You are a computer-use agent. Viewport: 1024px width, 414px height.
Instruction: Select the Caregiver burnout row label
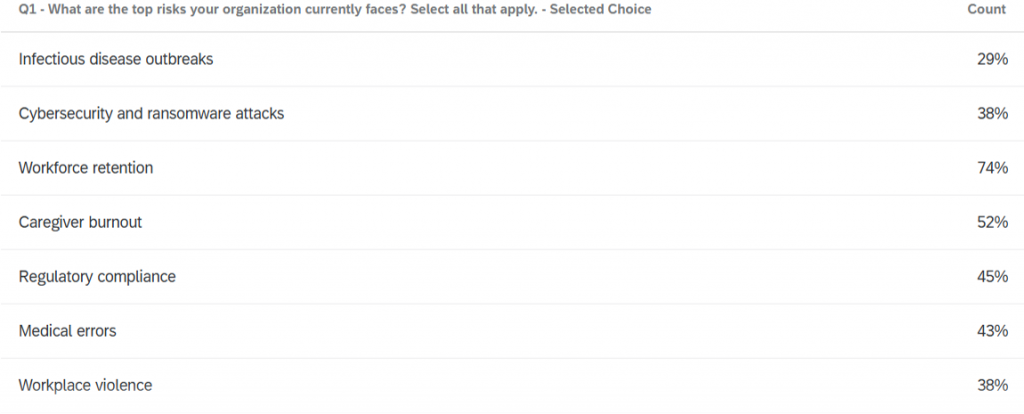coord(80,223)
